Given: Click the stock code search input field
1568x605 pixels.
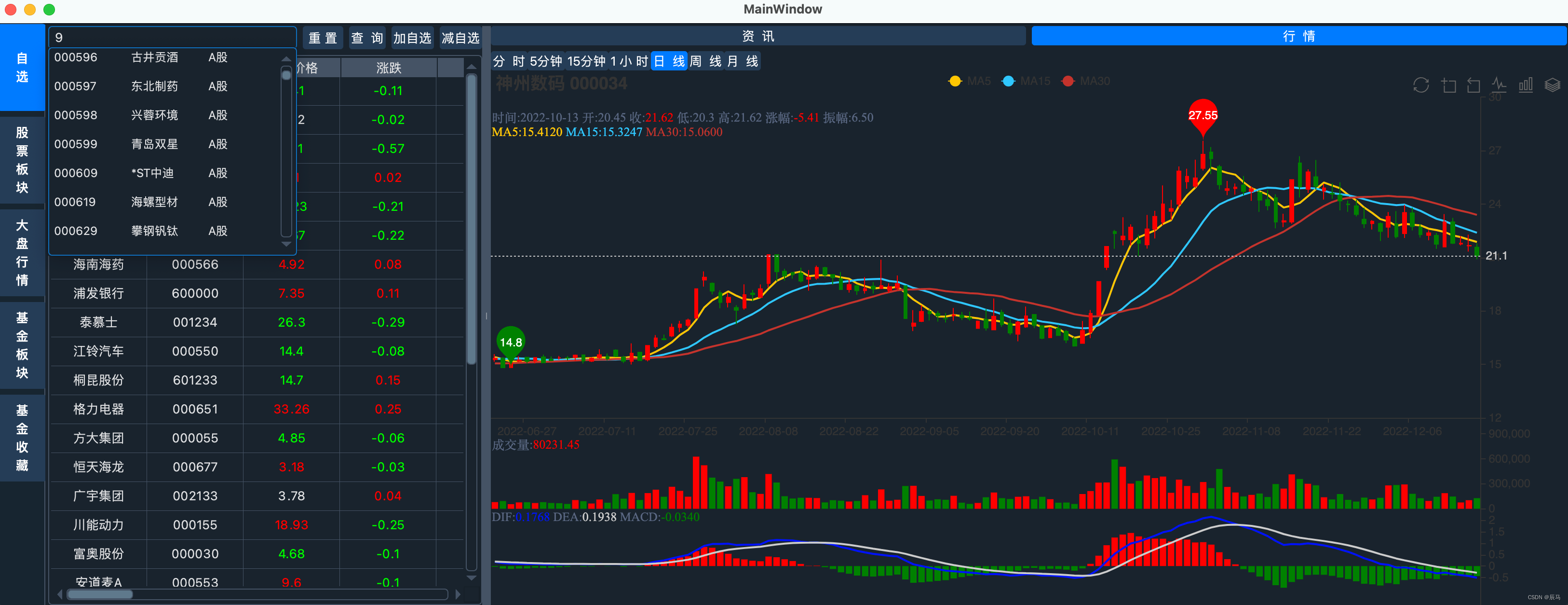Looking at the screenshot, I should 172,37.
